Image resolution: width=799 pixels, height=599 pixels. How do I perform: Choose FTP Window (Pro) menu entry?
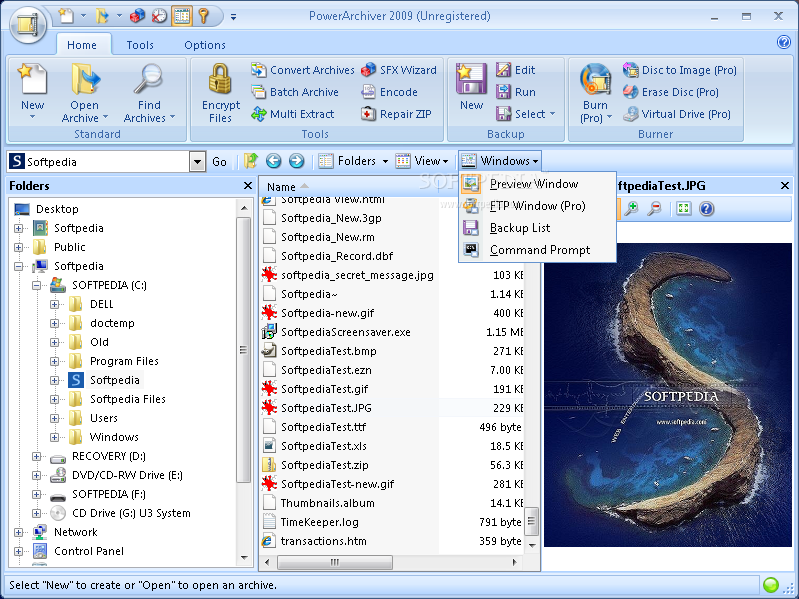(537, 206)
